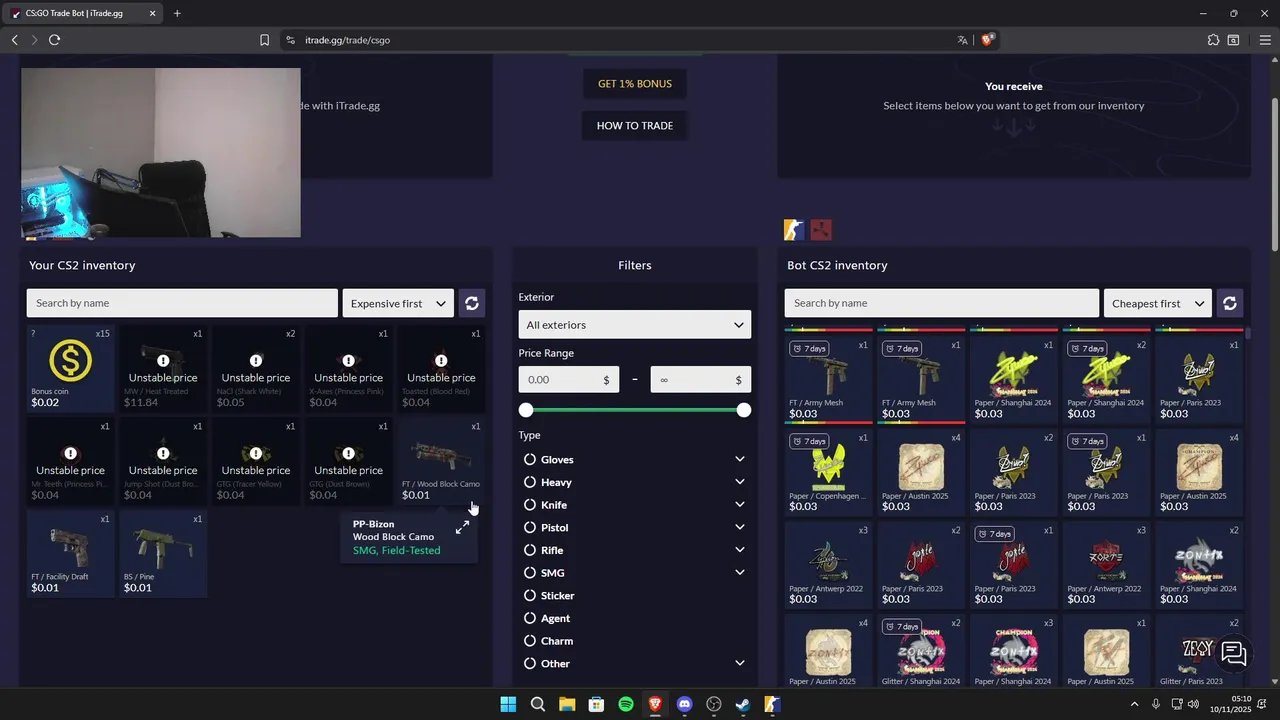
Task: Select the FT / Wood Block Camo item
Action: pyautogui.click(x=441, y=461)
